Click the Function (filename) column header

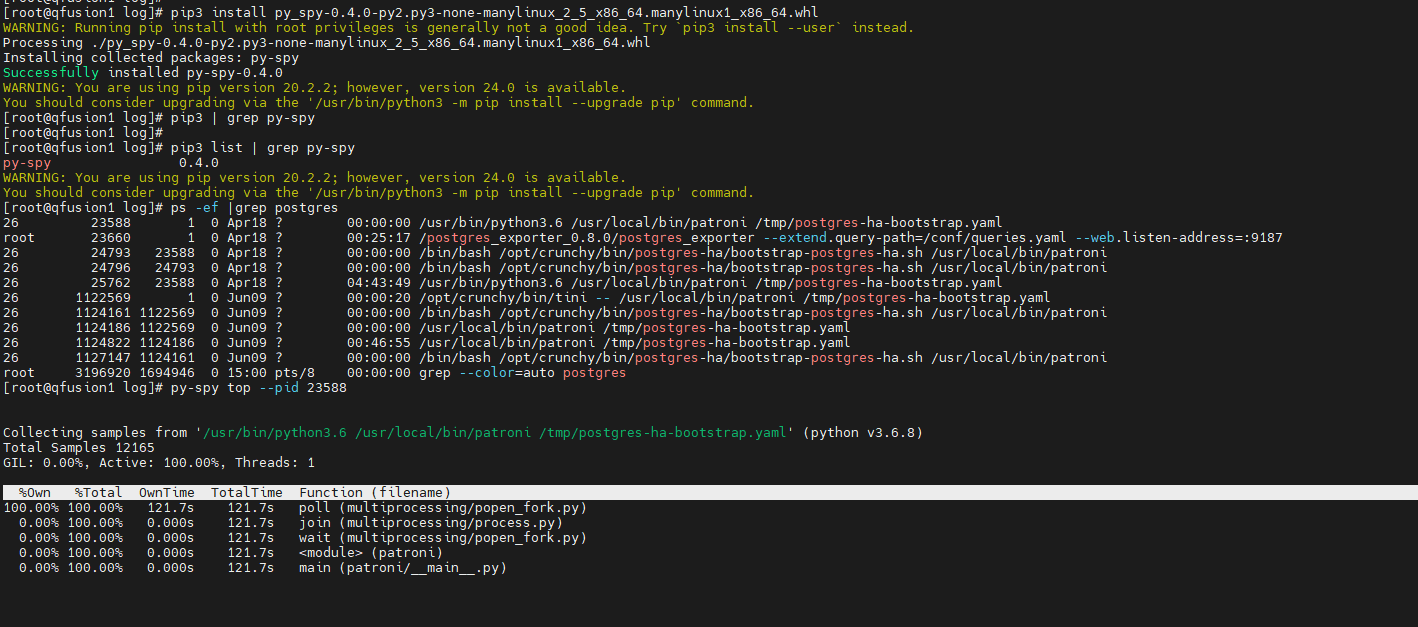click(x=374, y=493)
